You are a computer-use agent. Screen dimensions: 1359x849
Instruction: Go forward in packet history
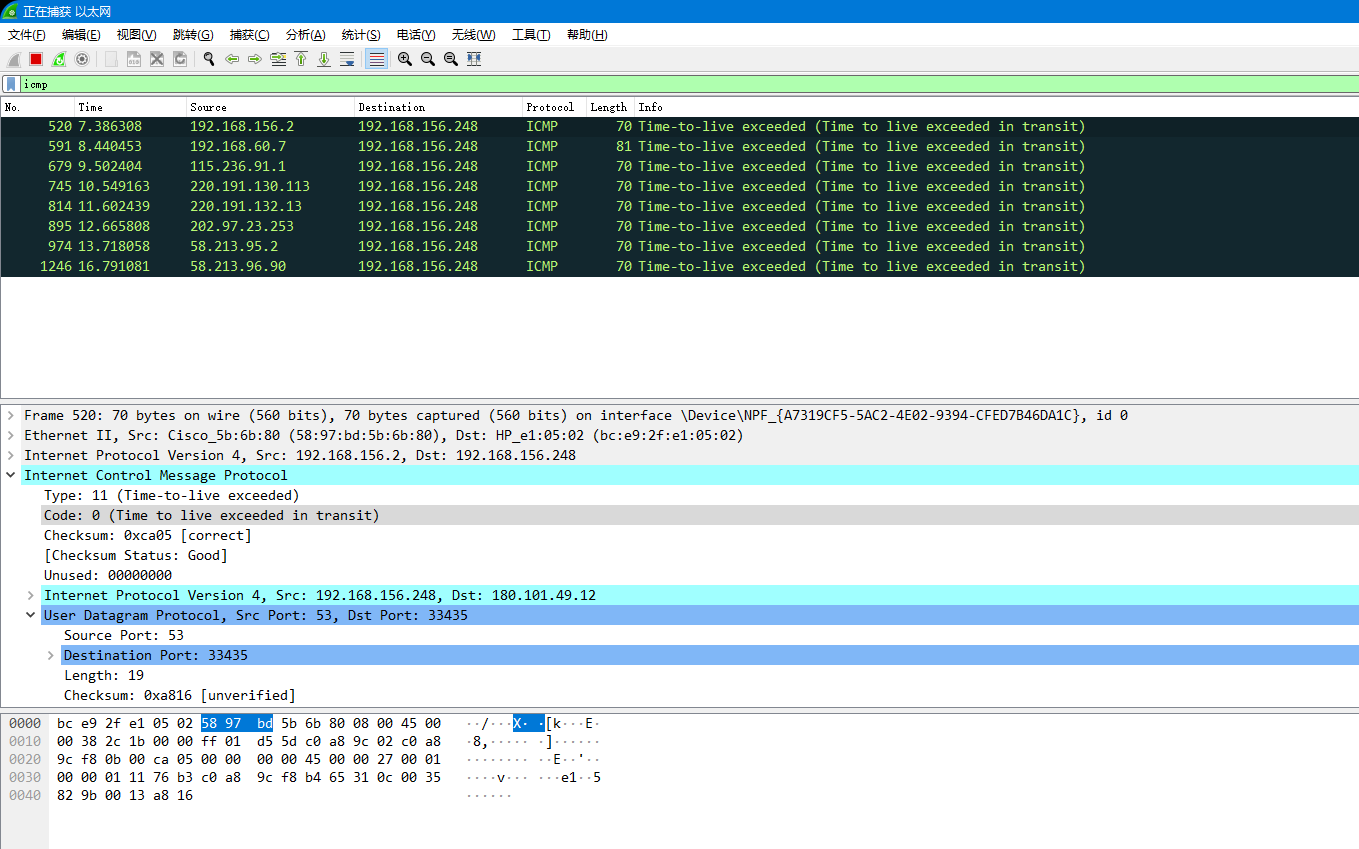point(255,59)
